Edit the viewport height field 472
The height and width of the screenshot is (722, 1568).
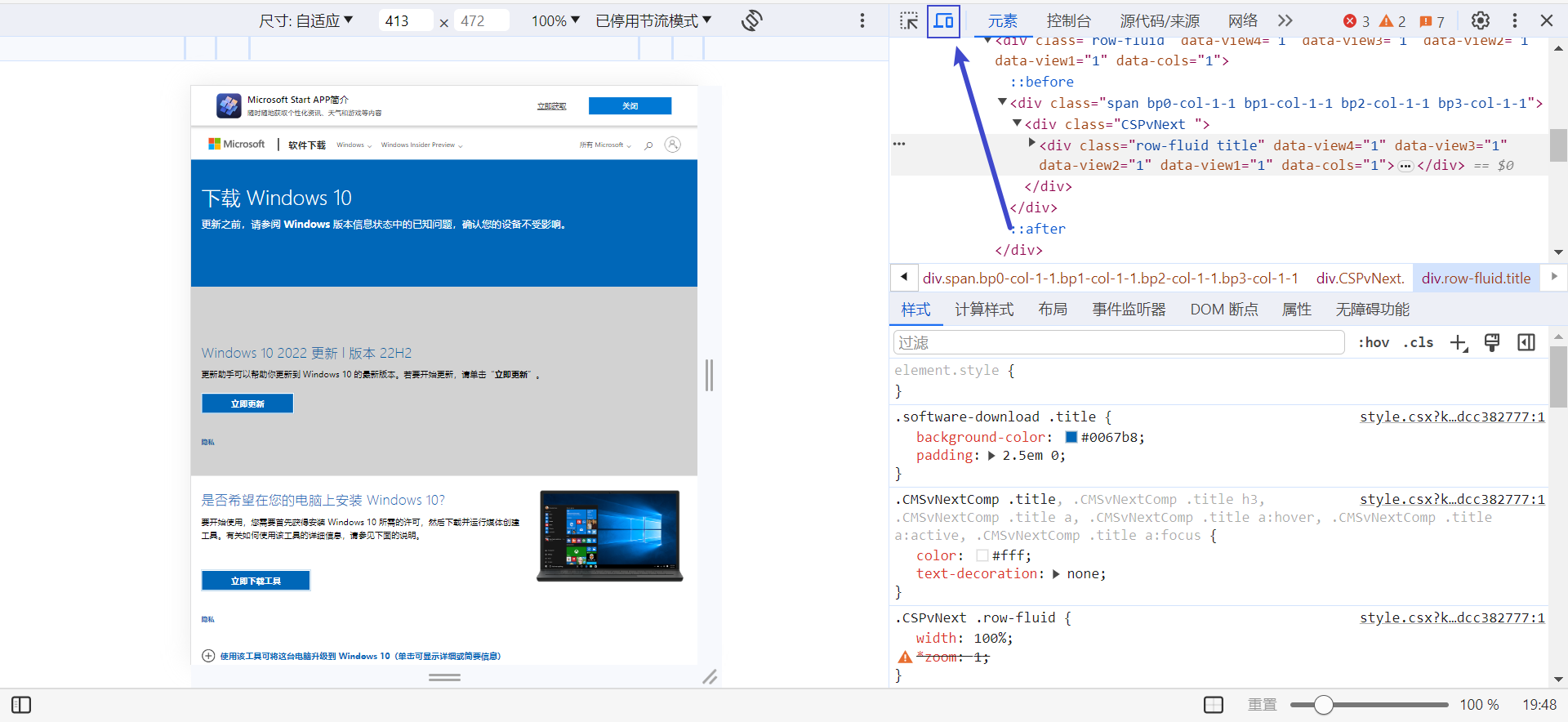click(x=482, y=20)
